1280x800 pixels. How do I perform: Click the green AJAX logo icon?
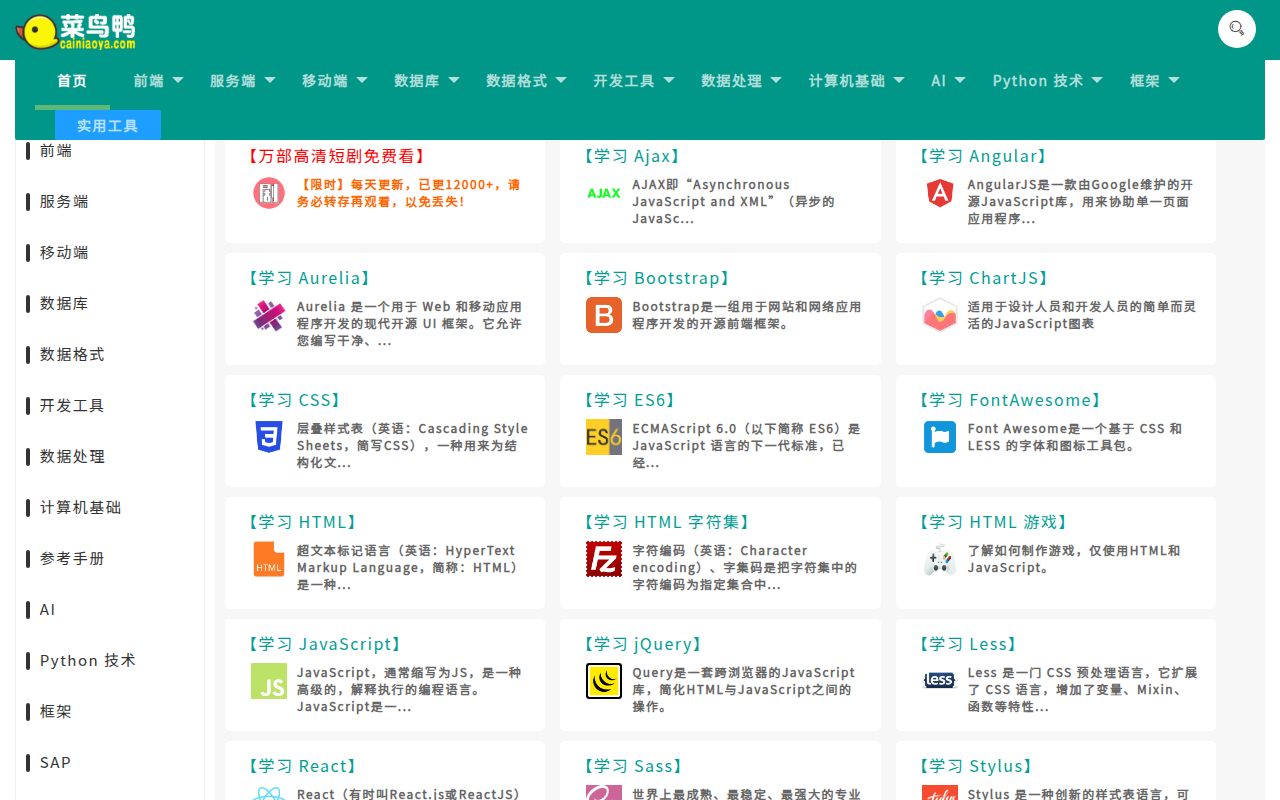point(604,193)
